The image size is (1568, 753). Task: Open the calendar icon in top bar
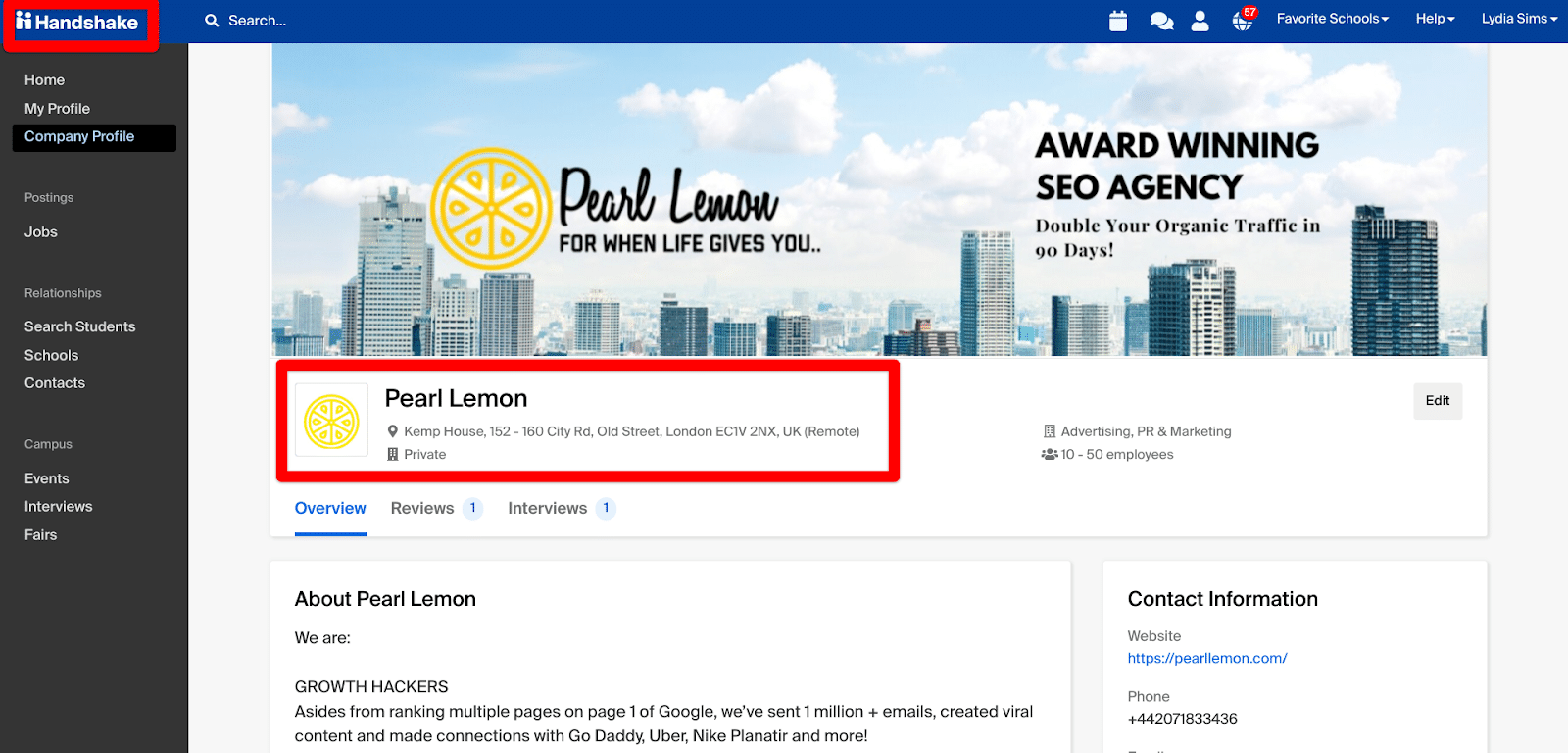1118,21
